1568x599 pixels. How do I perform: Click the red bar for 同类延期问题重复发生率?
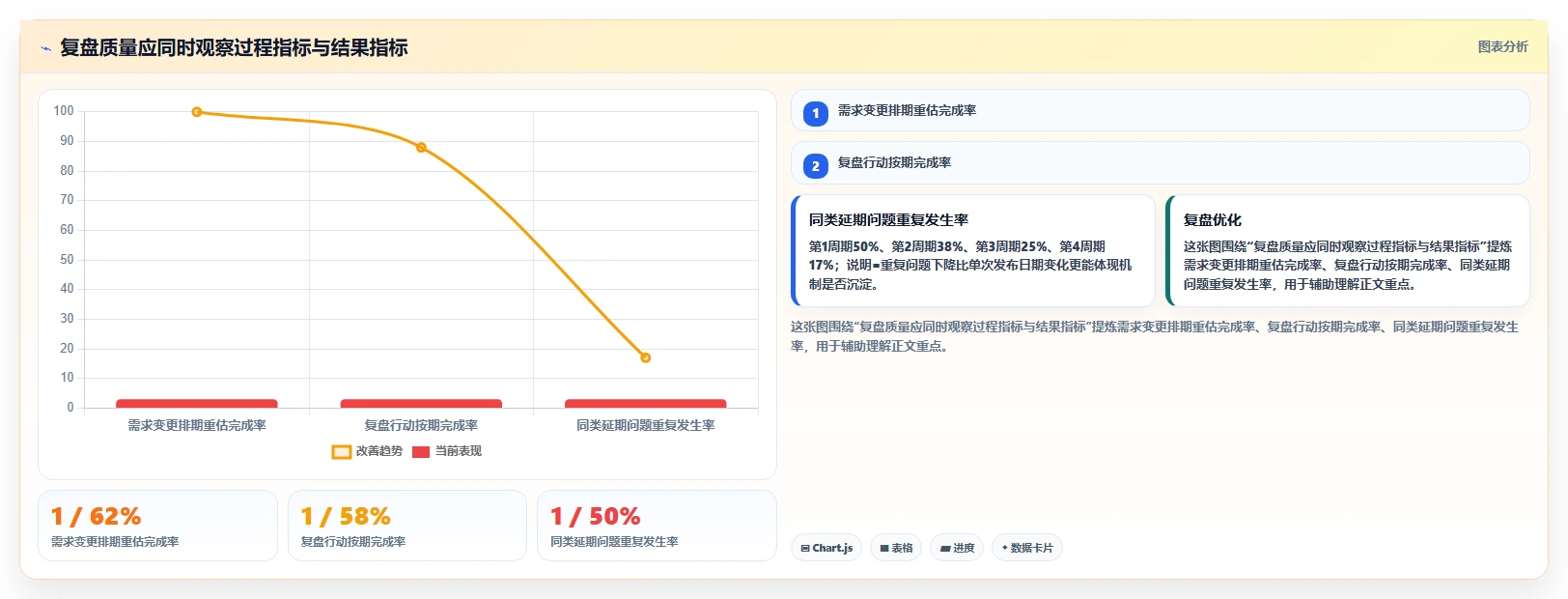(x=646, y=404)
